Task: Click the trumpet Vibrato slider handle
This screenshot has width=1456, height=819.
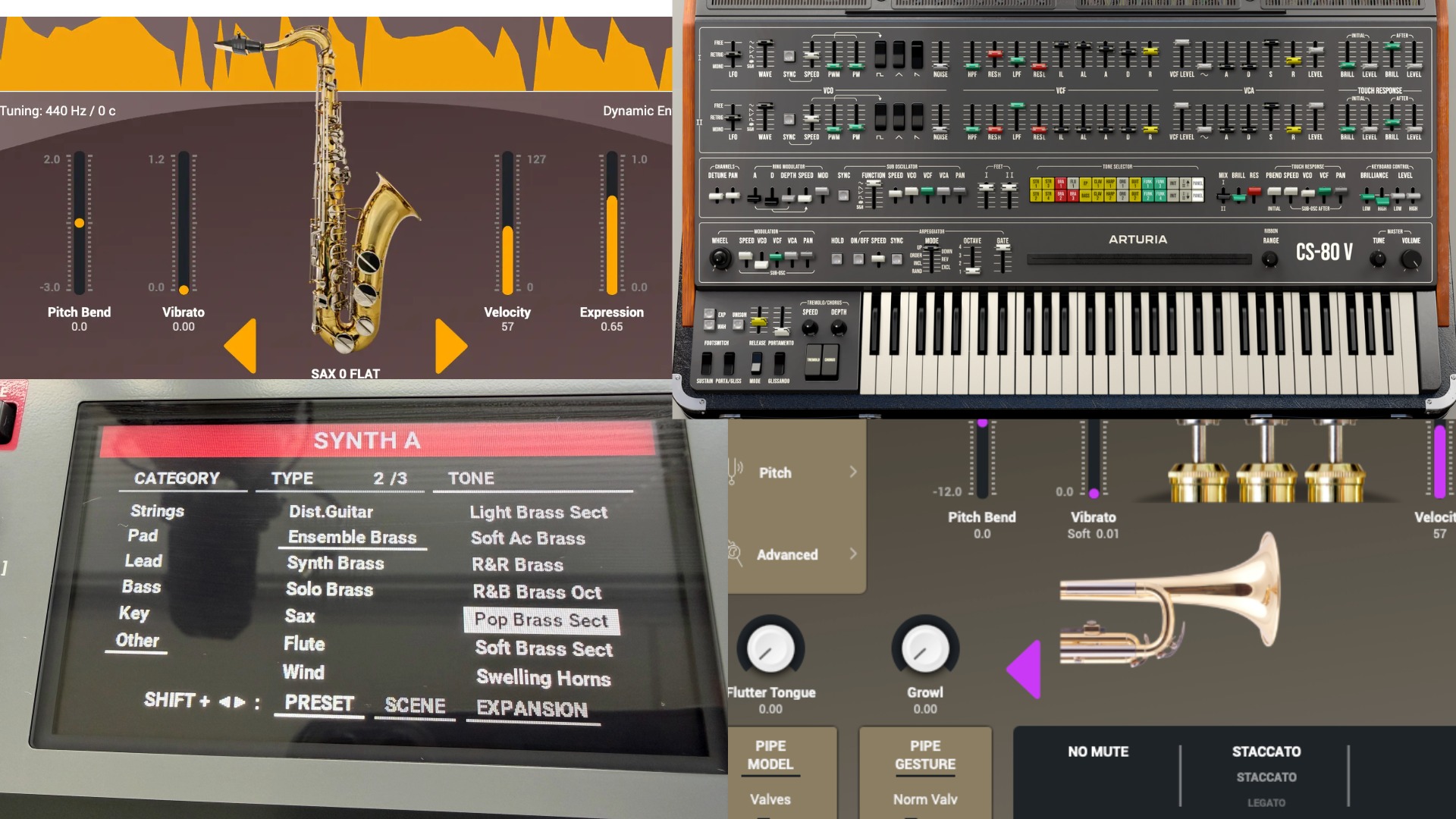Action: (x=1094, y=494)
